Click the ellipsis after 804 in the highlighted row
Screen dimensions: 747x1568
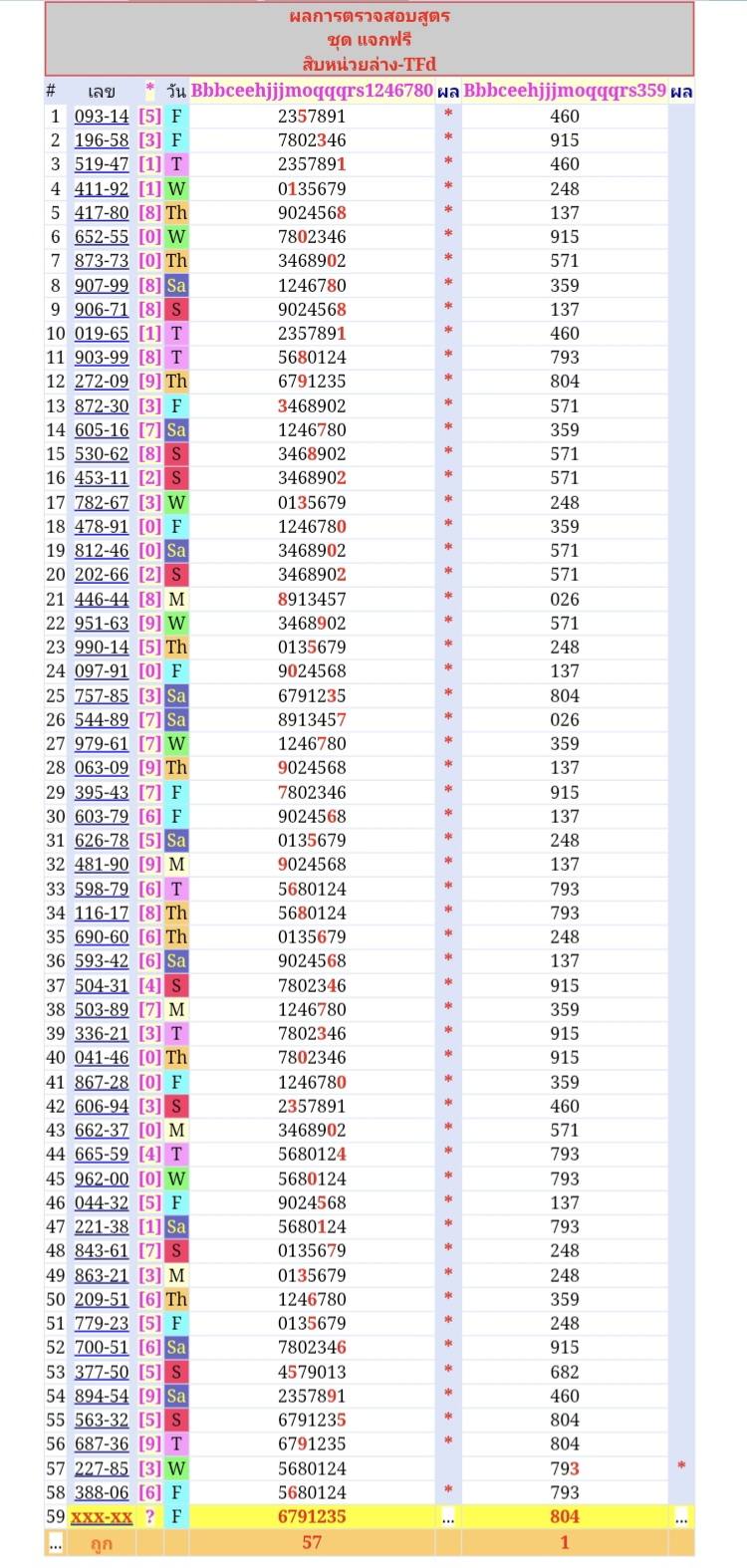pyautogui.click(x=681, y=1517)
